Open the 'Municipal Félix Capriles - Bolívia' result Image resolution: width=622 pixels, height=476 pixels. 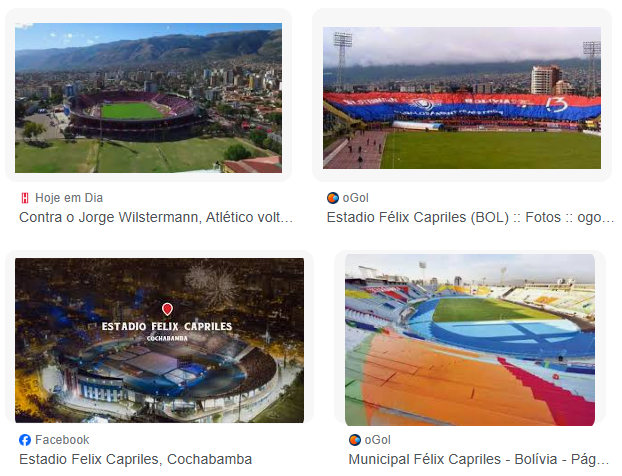tap(479, 459)
